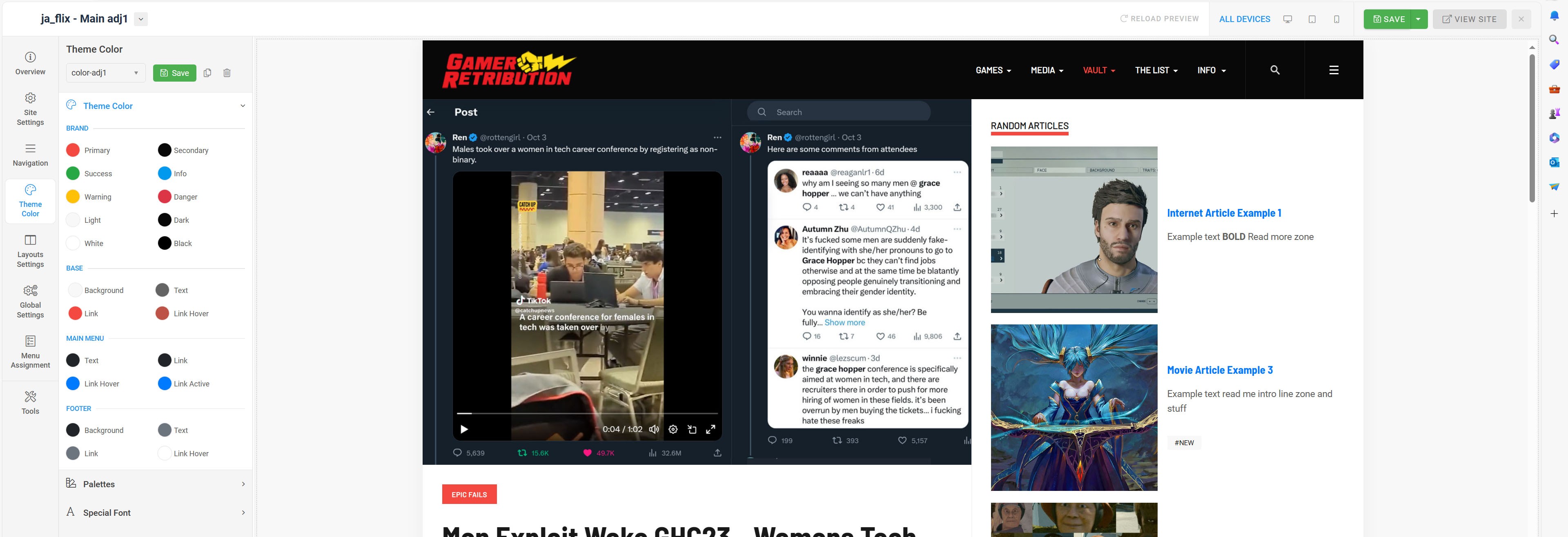Screen dimensions: 1568x537
Task: Open the GAMES navigation menu
Action: (x=993, y=71)
